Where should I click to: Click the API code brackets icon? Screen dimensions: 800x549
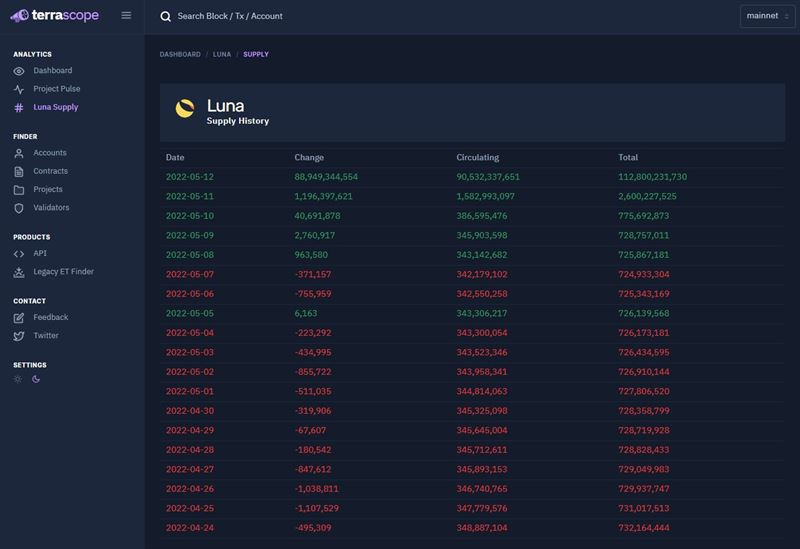point(19,254)
